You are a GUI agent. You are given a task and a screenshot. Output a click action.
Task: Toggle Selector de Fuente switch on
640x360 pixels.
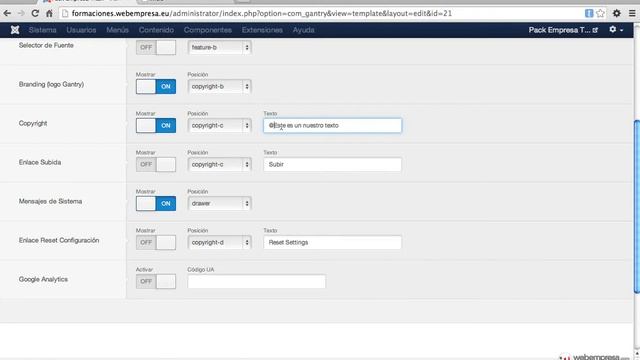coord(156,47)
